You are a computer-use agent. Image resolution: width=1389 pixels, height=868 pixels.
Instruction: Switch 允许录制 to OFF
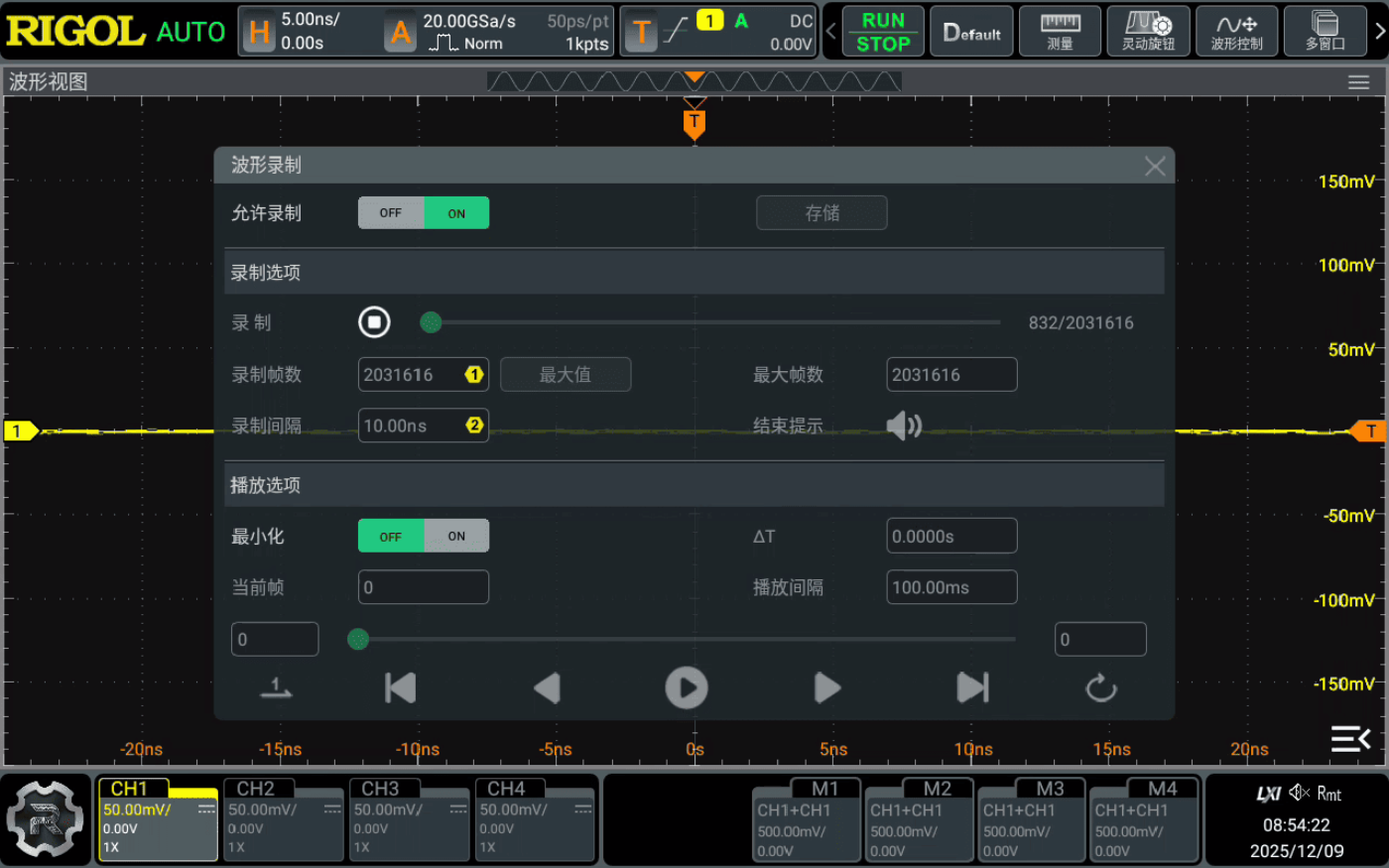point(390,212)
